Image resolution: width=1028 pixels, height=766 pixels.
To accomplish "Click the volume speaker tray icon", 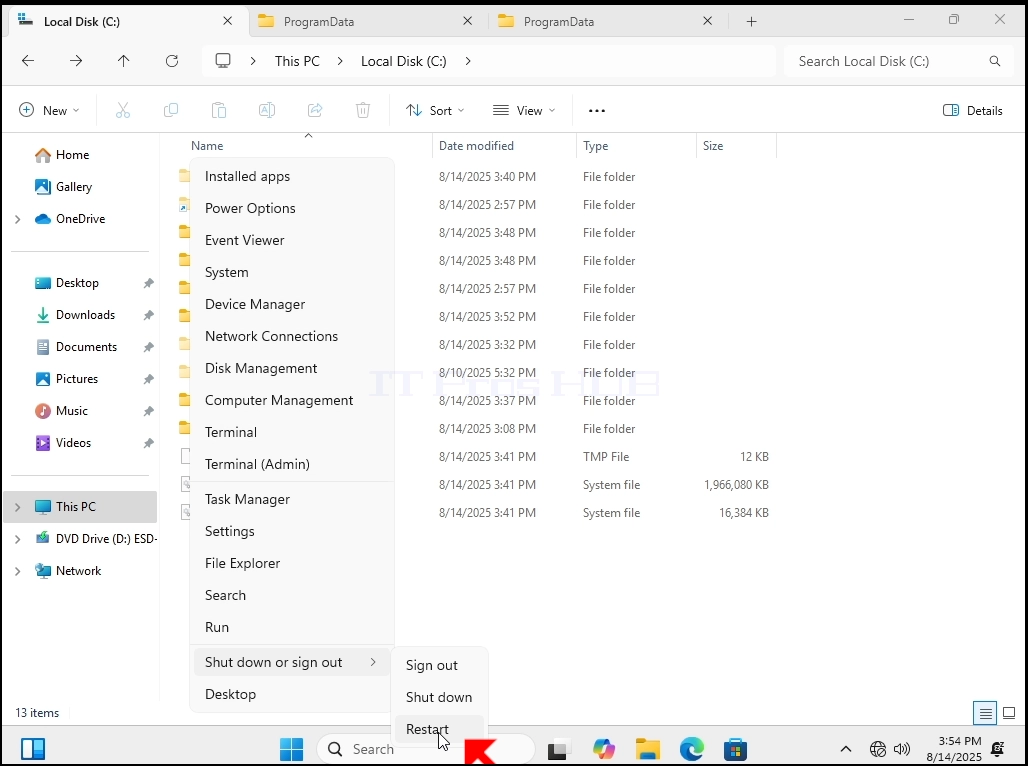I will click(902, 749).
